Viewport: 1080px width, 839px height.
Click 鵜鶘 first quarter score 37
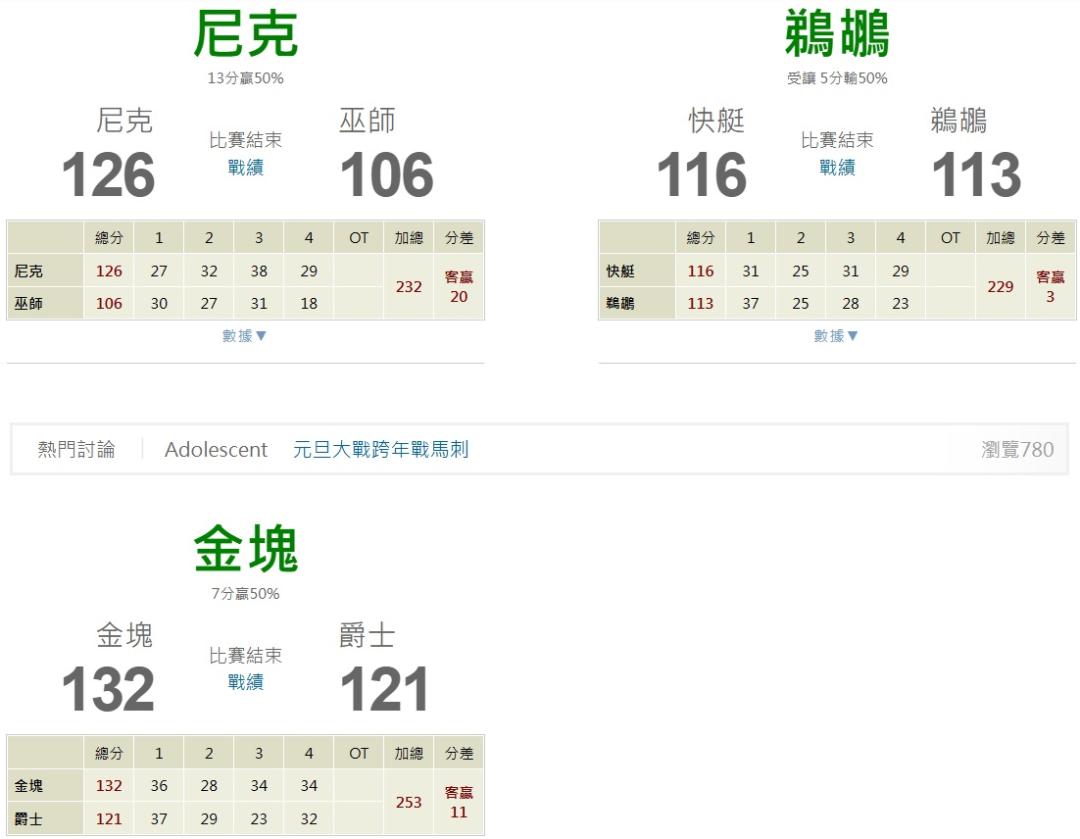tap(750, 303)
